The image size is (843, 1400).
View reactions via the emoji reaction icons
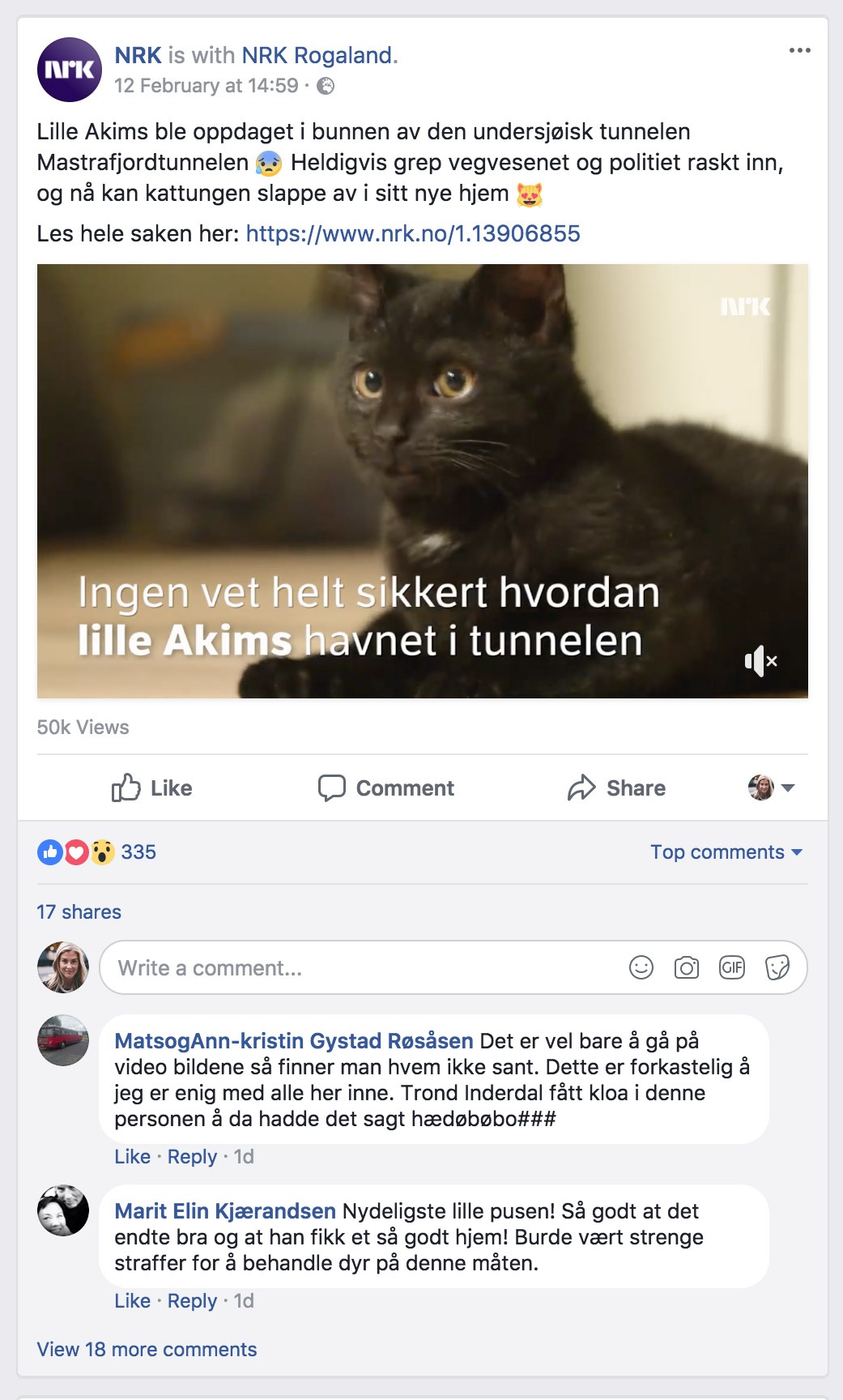tap(76, 852)
